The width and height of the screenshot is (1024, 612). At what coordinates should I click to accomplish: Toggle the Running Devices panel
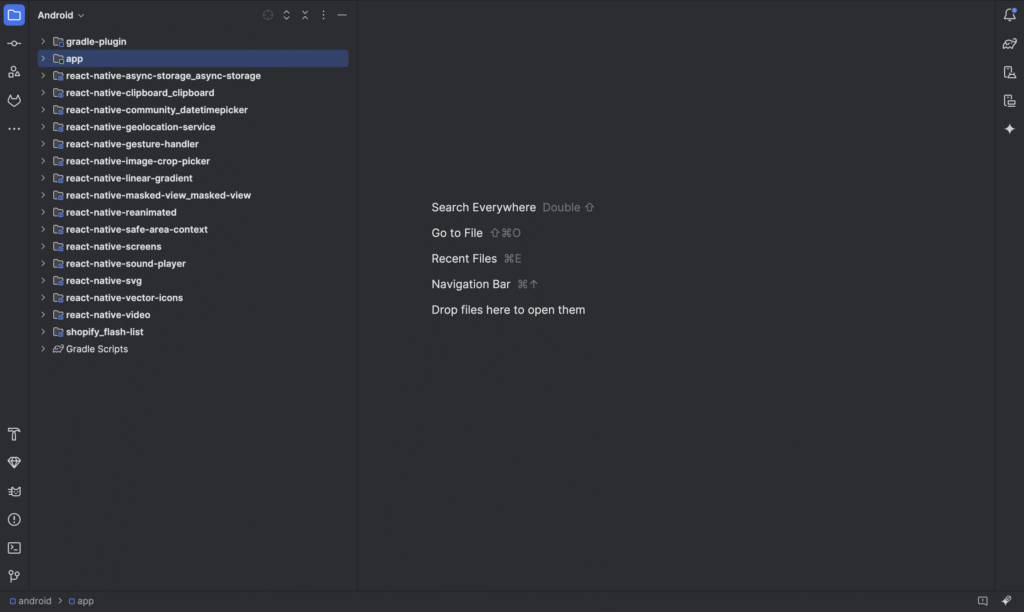1009,101
